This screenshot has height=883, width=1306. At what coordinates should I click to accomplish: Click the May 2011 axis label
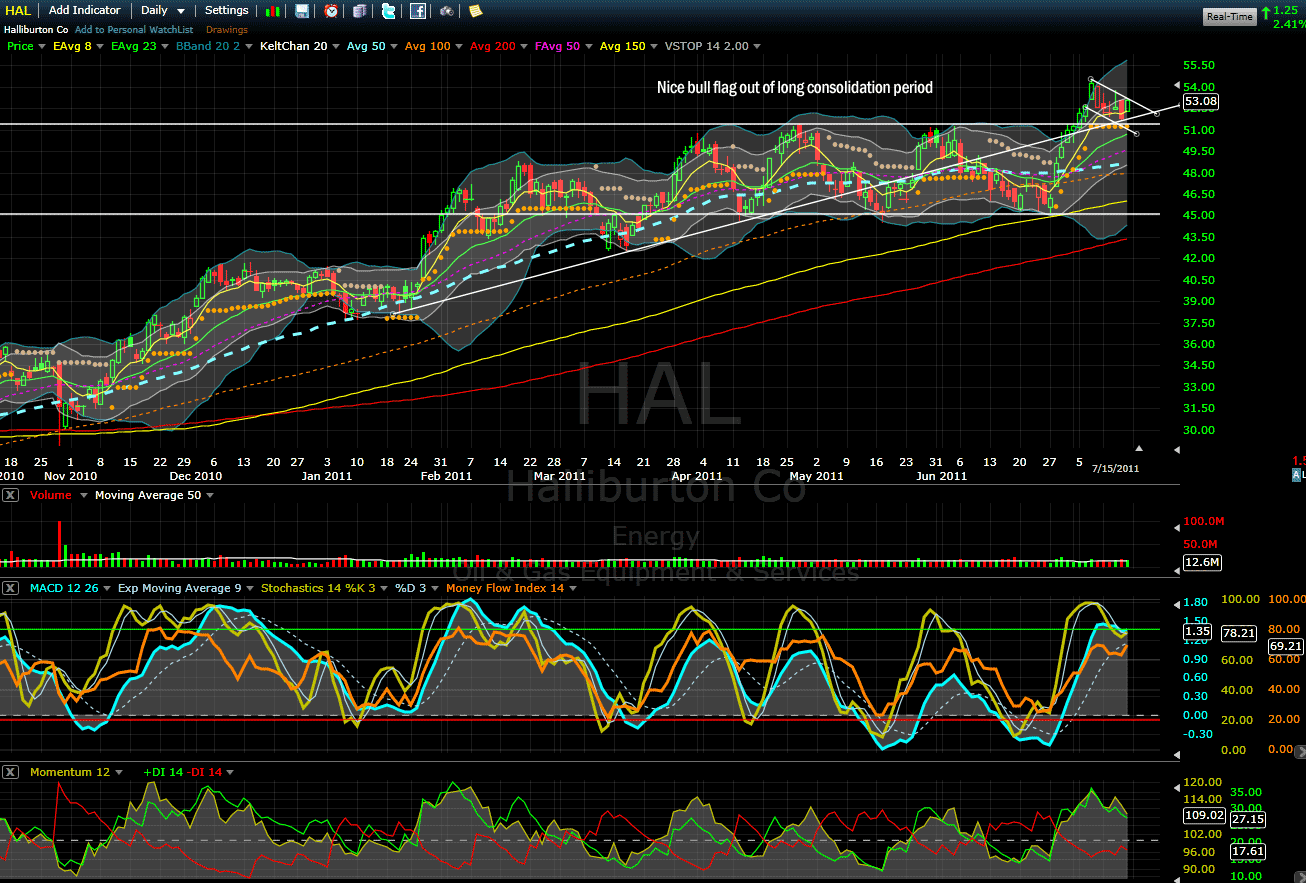816,476
